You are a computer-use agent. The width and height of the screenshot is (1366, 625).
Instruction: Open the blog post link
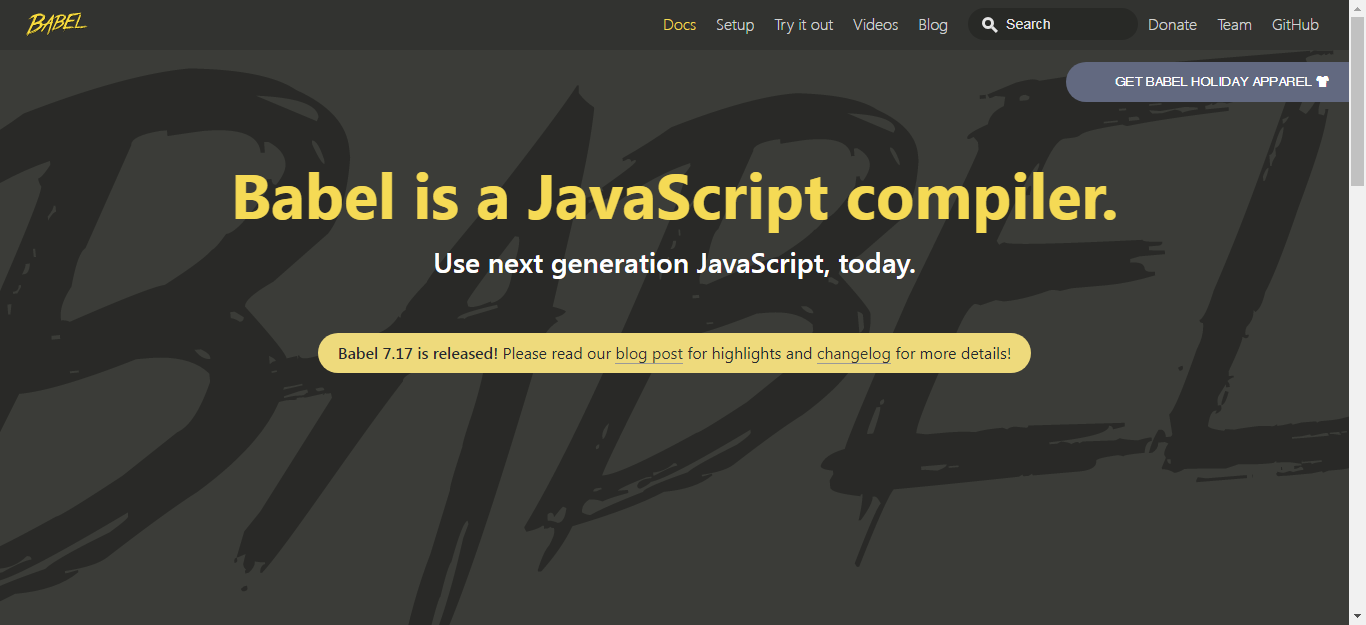click(649, 353)
